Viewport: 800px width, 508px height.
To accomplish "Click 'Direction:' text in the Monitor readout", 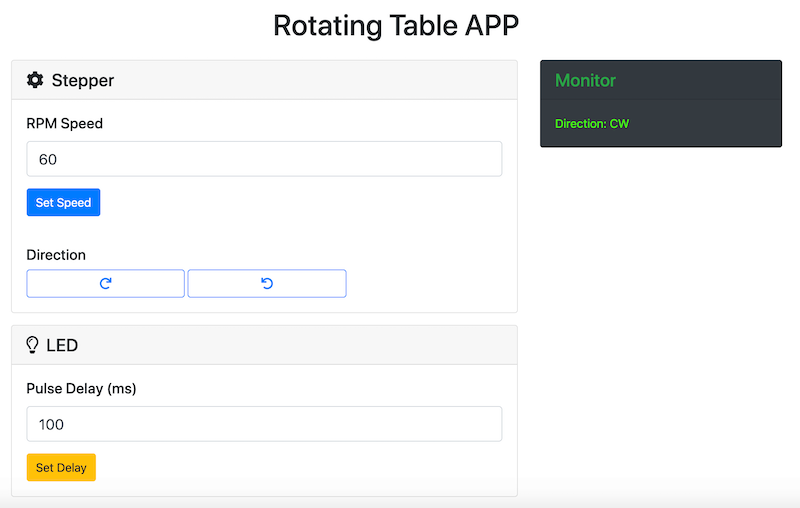I will click(x=580, y=124).
